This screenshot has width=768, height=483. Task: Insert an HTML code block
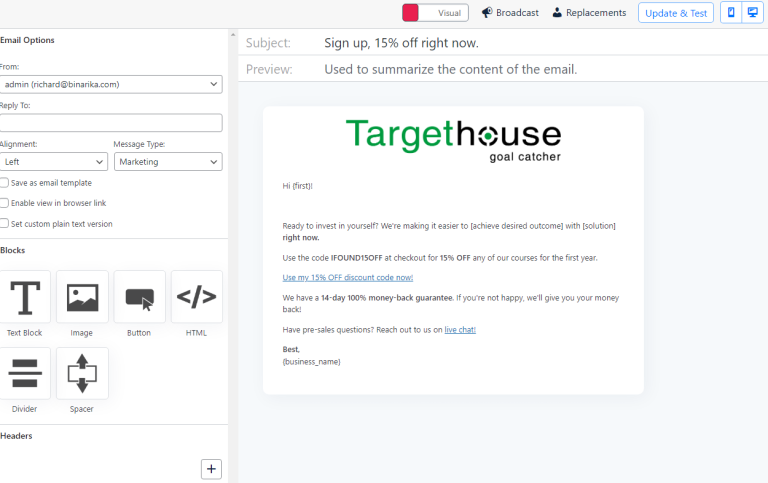[x=196, y=297]
